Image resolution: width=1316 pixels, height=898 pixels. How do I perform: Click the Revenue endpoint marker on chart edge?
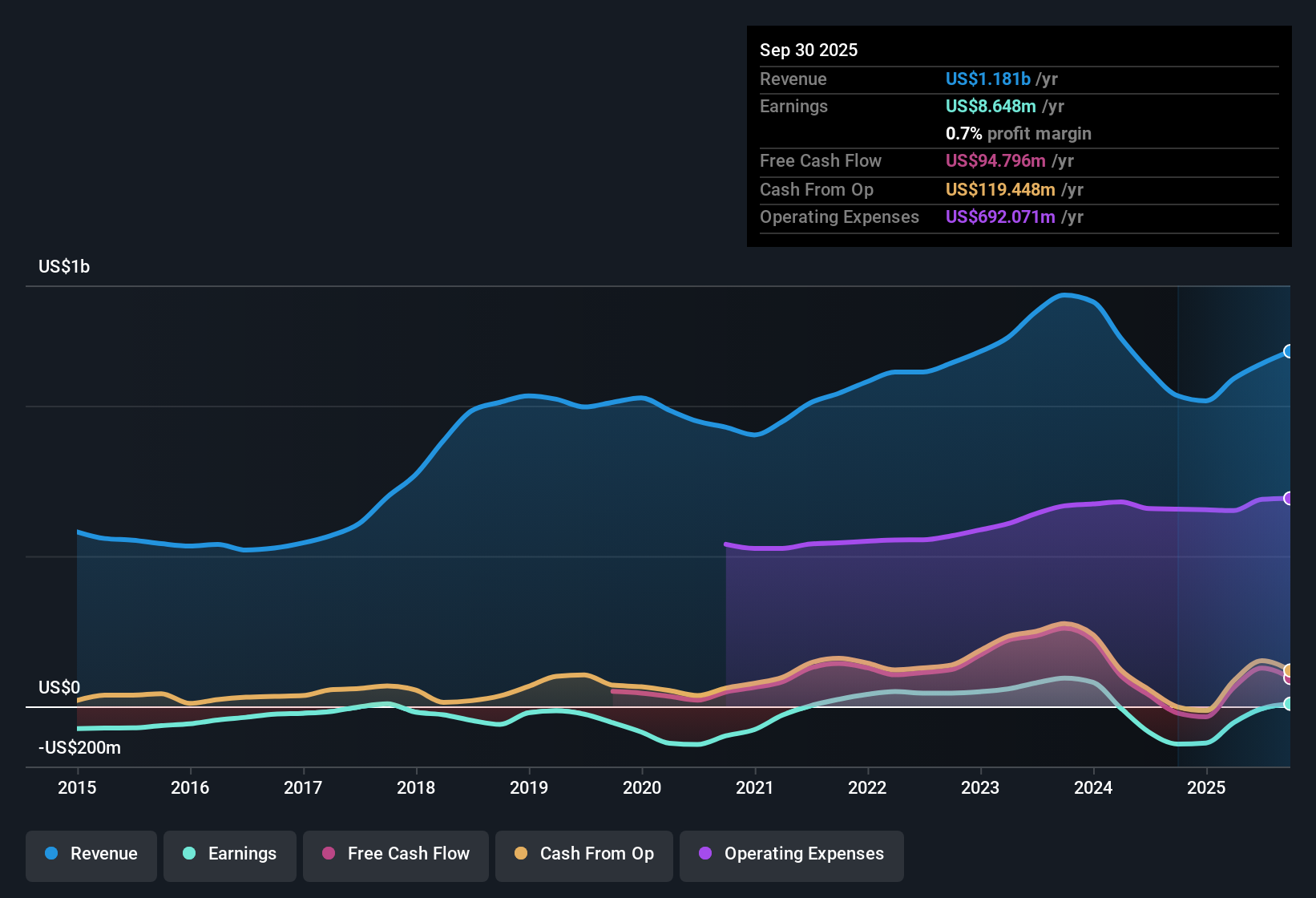[1289, 351]
